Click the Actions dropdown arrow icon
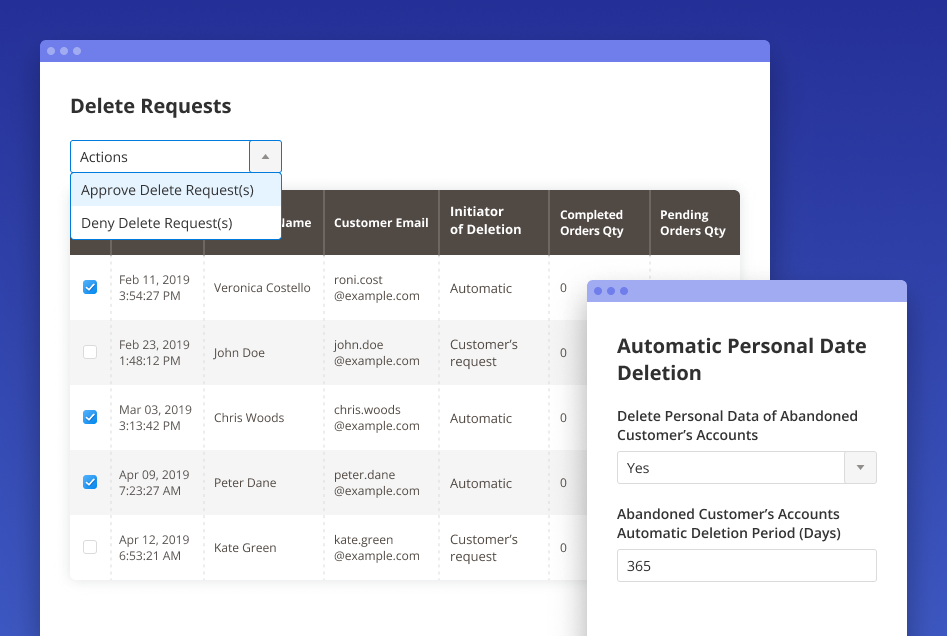This screenshot has height=636, width=947. pyautogui.click(x=265, y=156)
